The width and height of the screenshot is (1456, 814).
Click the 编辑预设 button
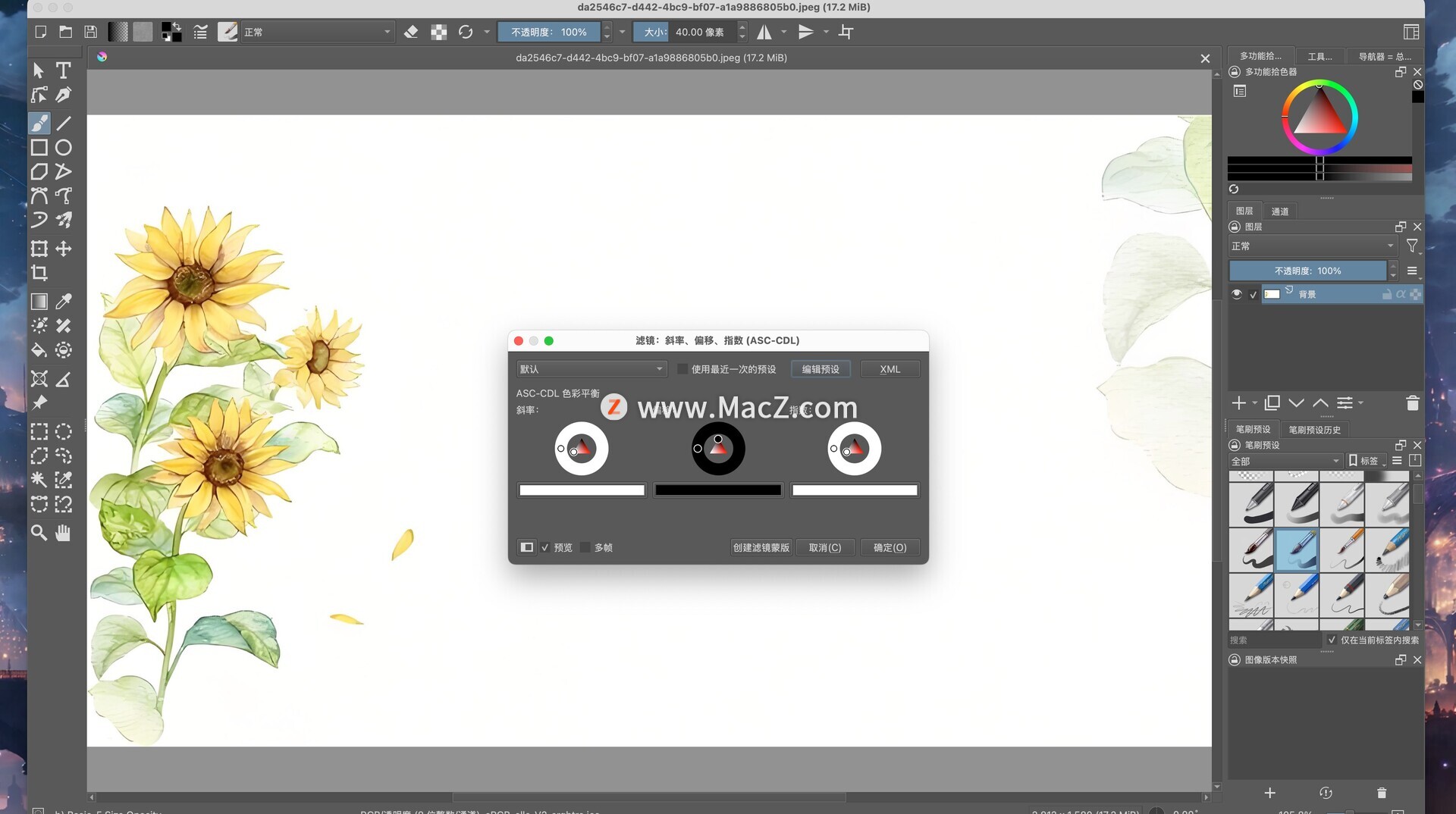coord(821,369)
